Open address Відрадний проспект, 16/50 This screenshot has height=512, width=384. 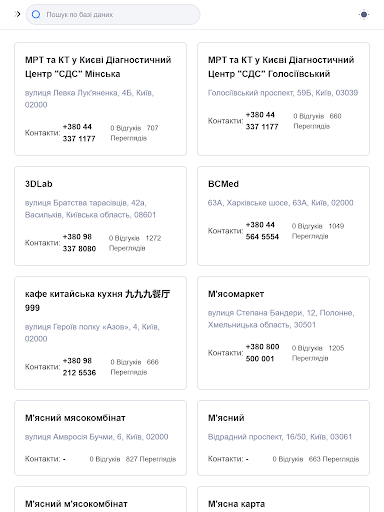coord(280,437)
